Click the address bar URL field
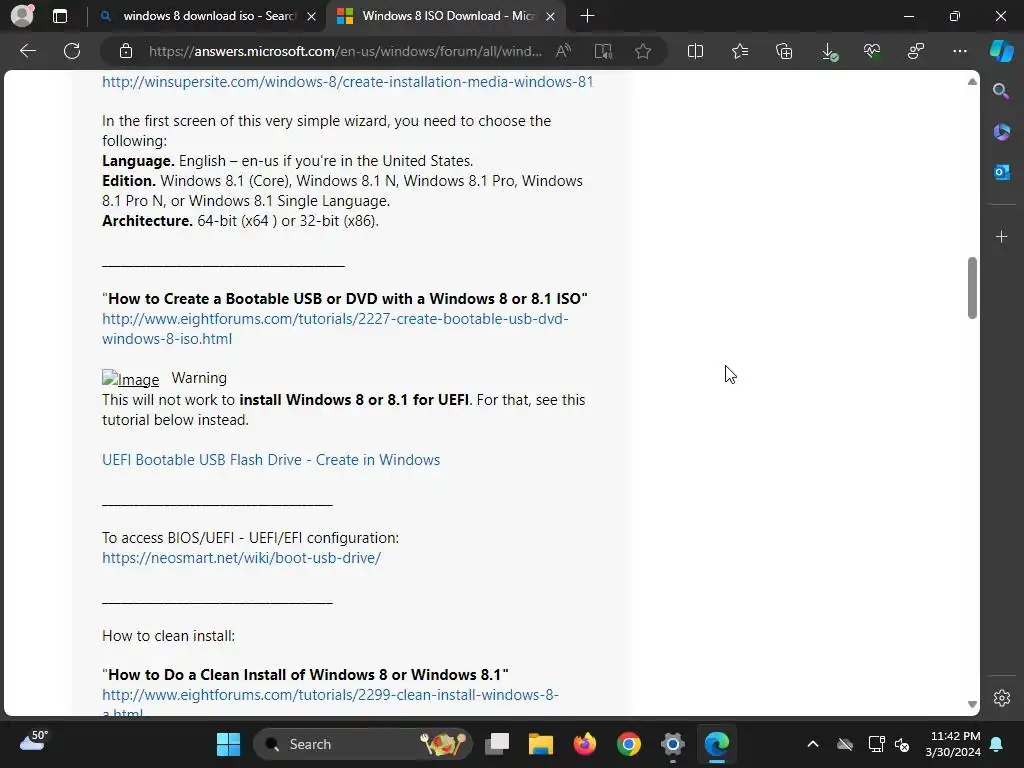Viewport: 1024px width, 768px height. (x=345, y=51)
